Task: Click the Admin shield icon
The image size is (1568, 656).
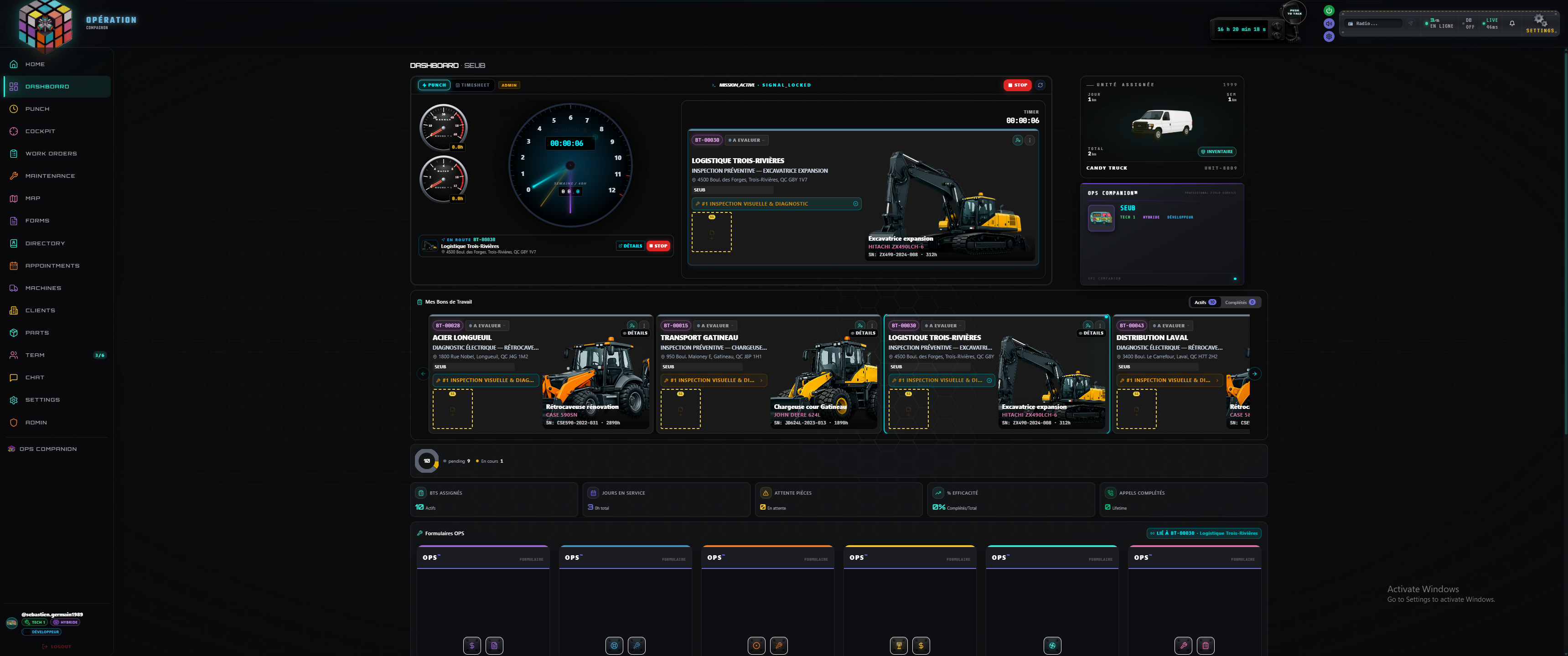Action: point(13,422)
